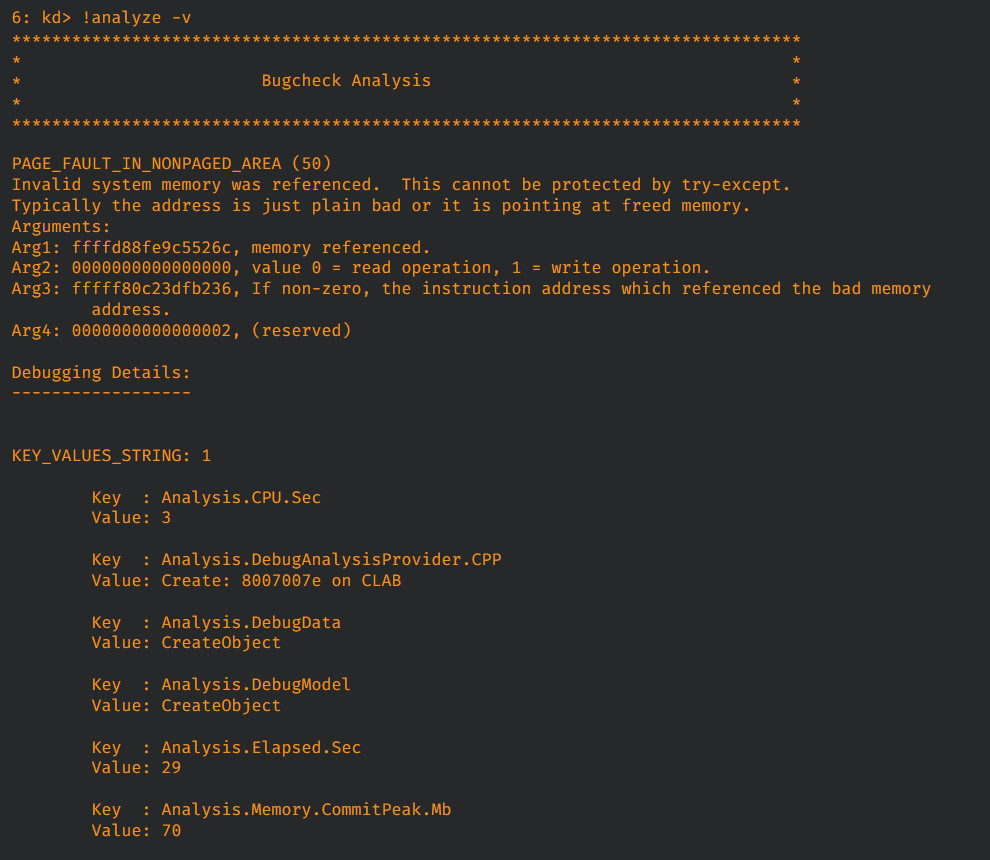Click the Bugcheck Analysis heading
This screenshot has width=990, height=860.
point(346,80)
